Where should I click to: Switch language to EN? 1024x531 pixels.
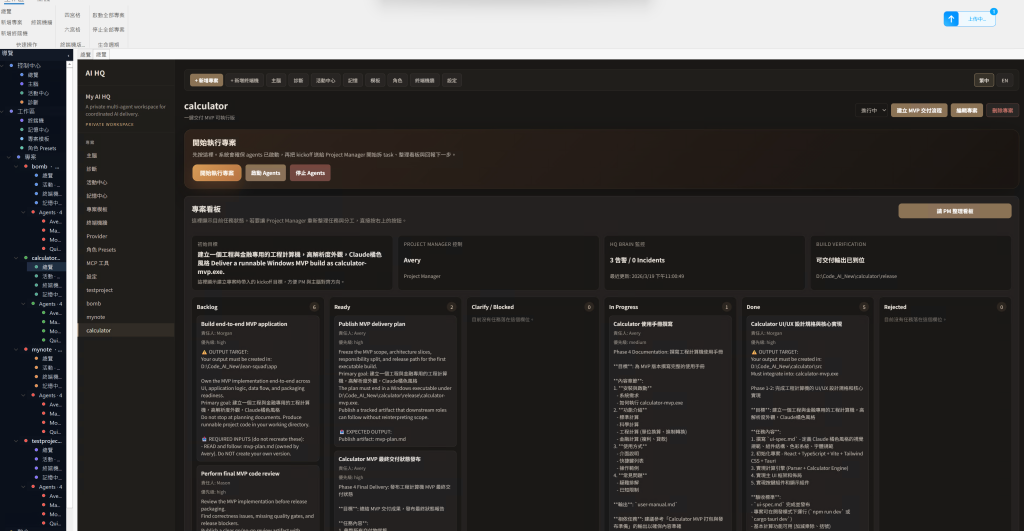[x=1004, y=80]
